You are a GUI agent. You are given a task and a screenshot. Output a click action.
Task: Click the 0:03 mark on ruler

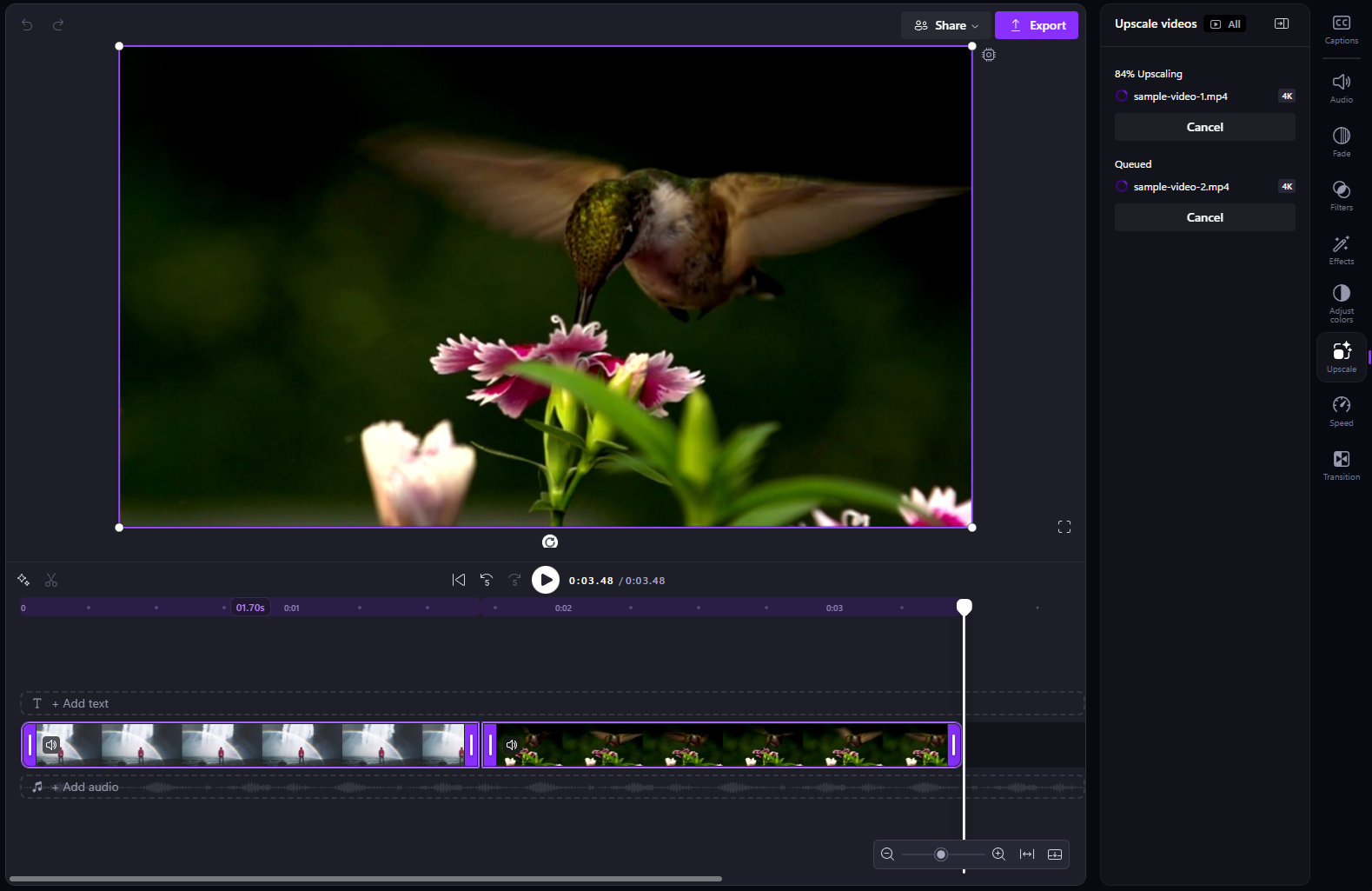click(834, 608)
